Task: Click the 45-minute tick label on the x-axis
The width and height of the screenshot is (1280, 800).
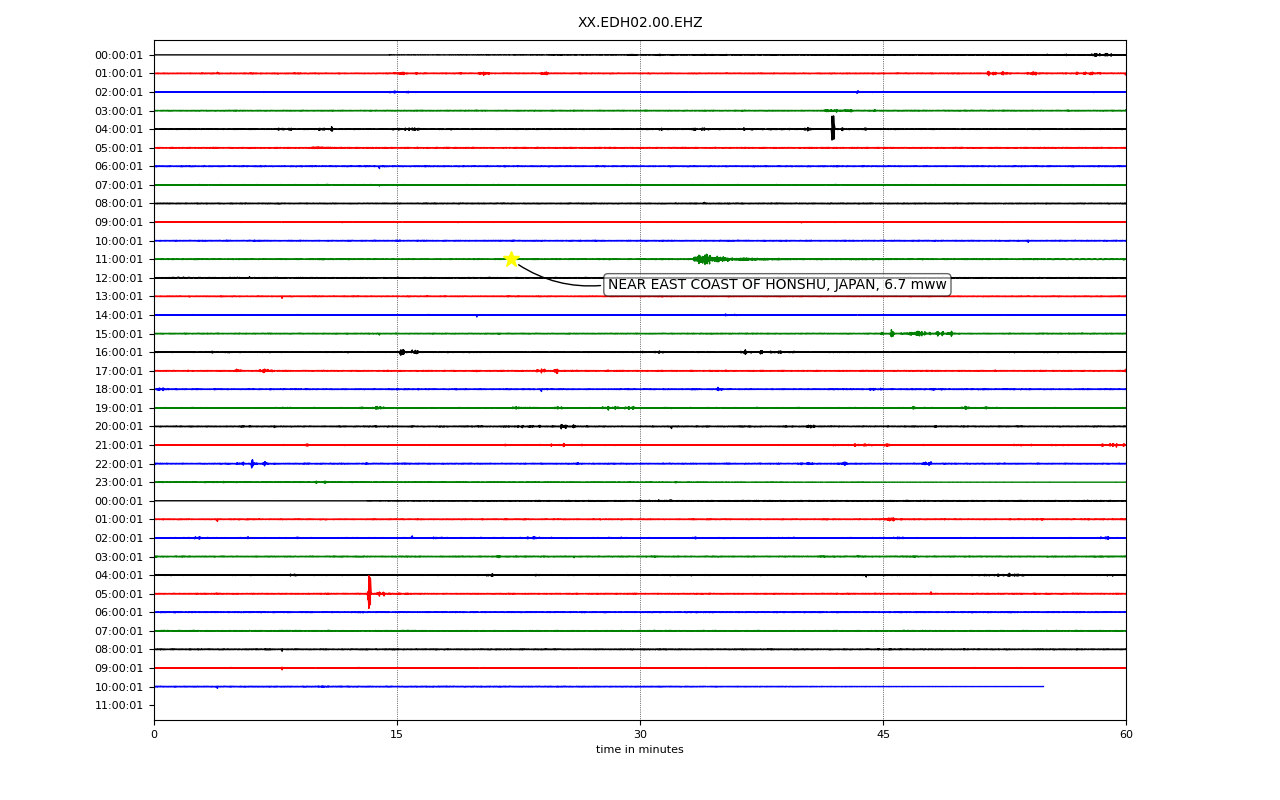Action: coord(883,734)
